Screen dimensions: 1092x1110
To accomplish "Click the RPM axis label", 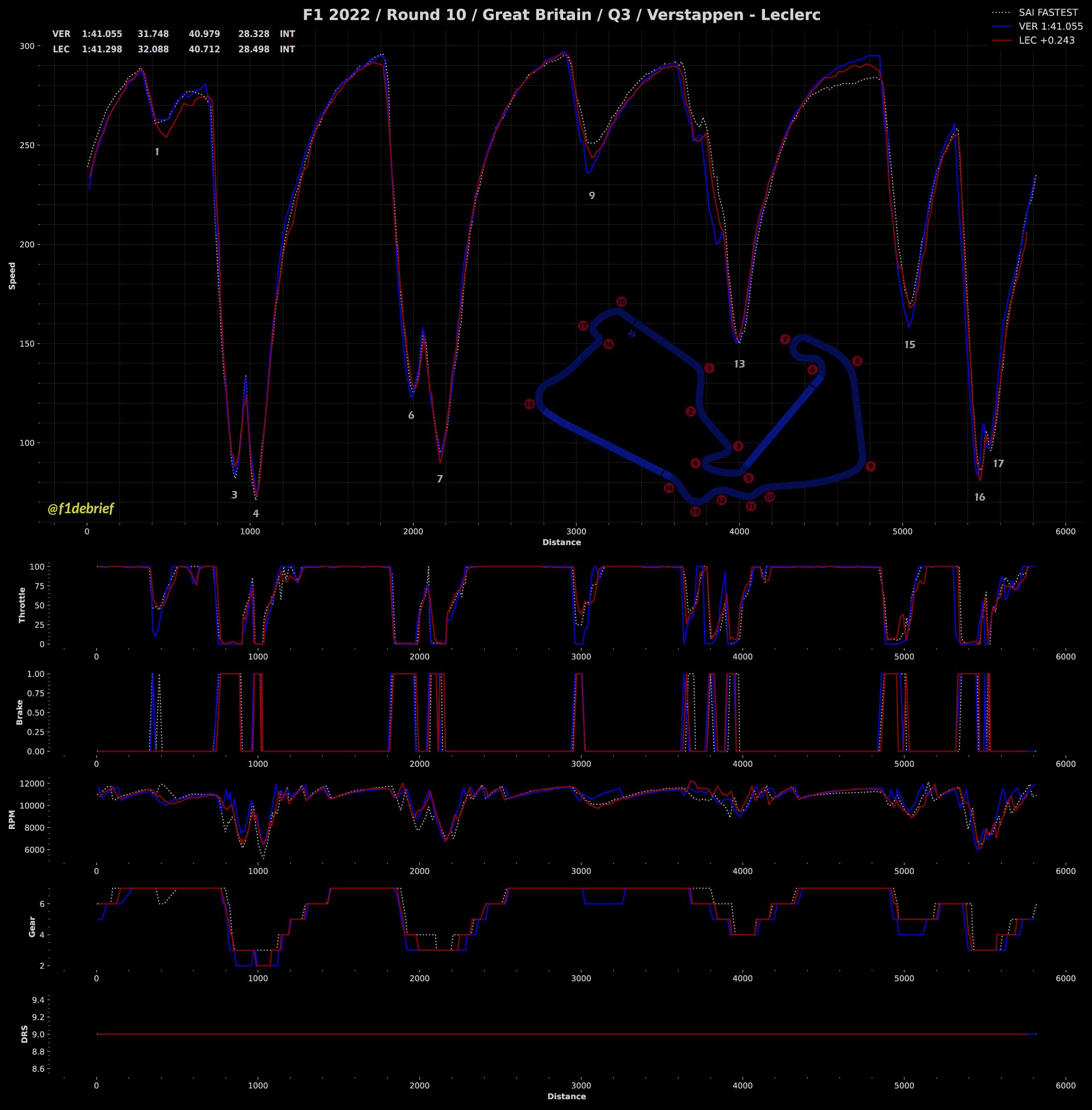I will point(12,819).
